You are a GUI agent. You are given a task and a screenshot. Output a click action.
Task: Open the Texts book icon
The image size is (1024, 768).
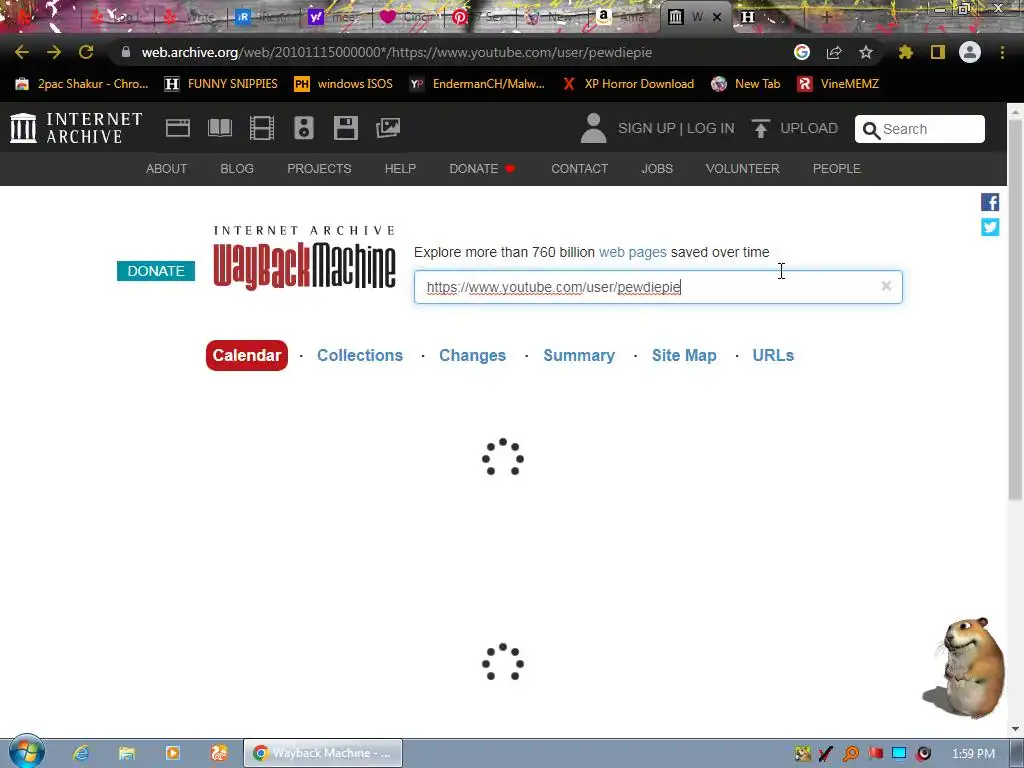220,128
